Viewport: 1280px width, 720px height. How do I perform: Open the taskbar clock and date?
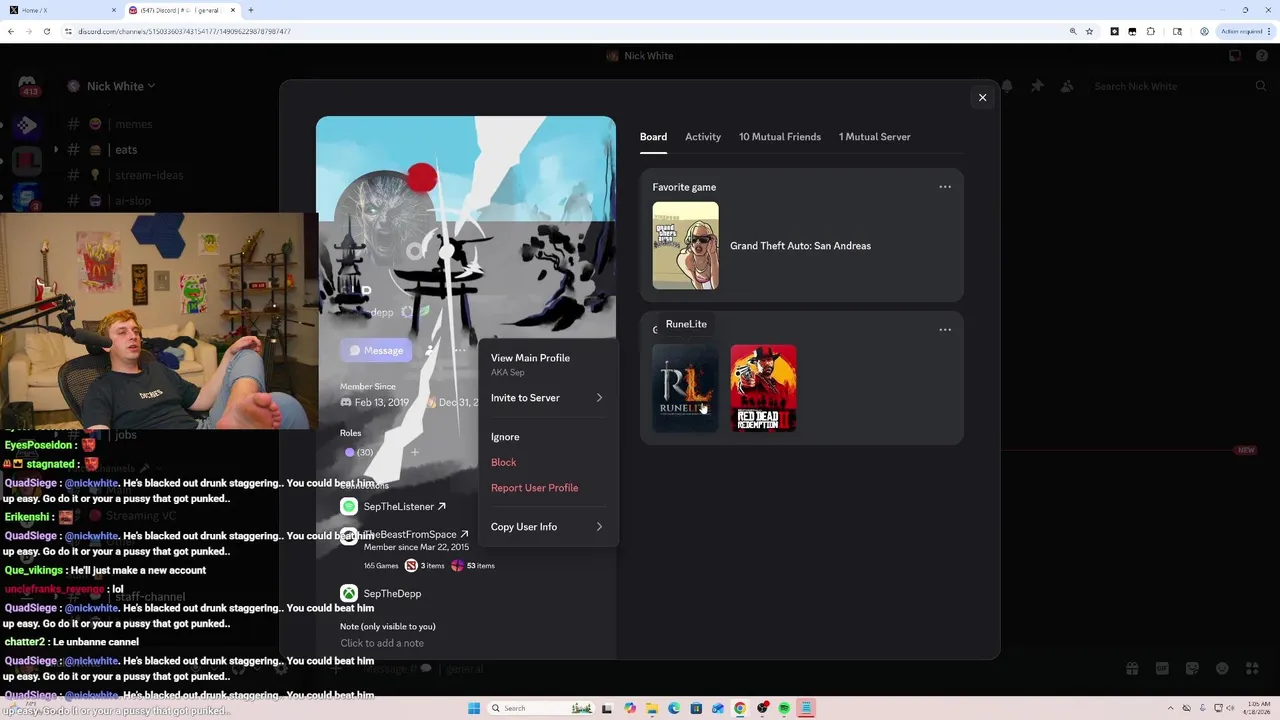coord(1257,708)
